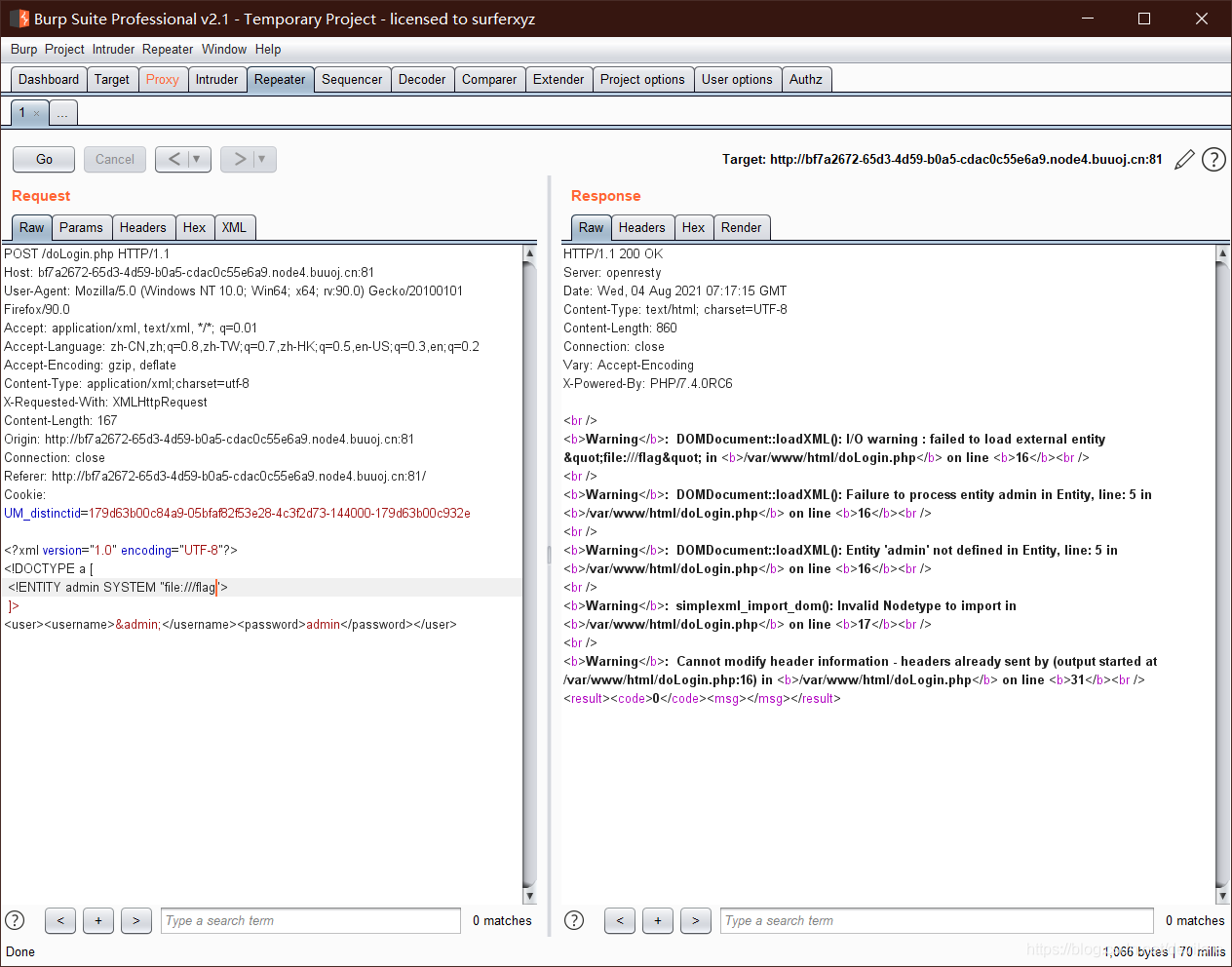
Task: Send the request with Go button
Action: point(44,159)
